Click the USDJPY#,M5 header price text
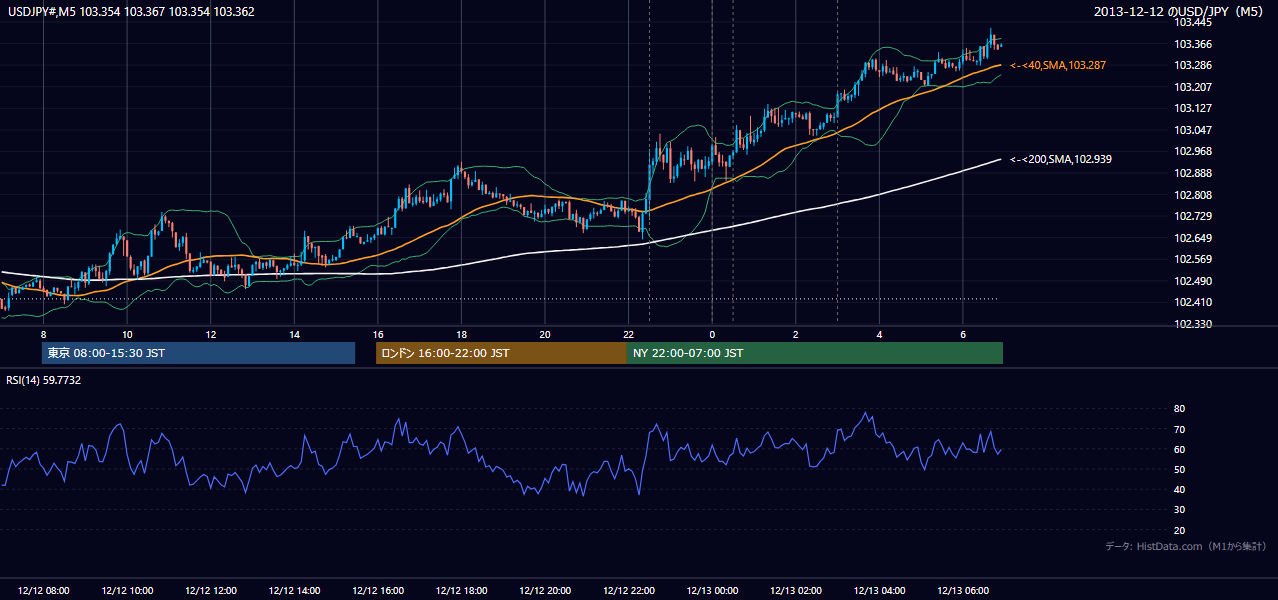Screen dimensions: 1278x600 click(131, 11)
